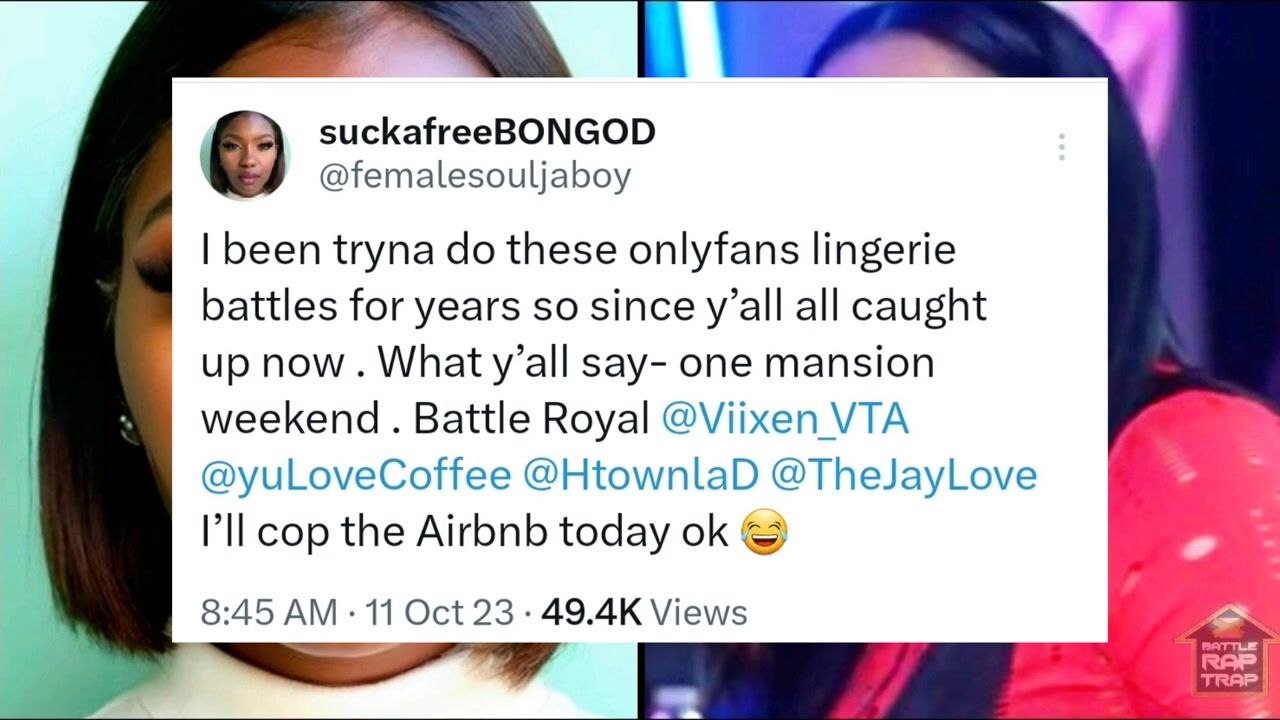This screenshot has height=720, width=1280.
Task: Open the suckafreeBONGOD profile avatar
Action: pyautogui.click(x=245, y=155)
